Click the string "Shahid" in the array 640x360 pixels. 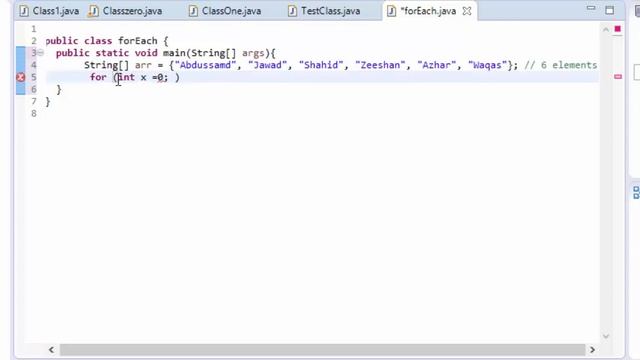(321, 65)
